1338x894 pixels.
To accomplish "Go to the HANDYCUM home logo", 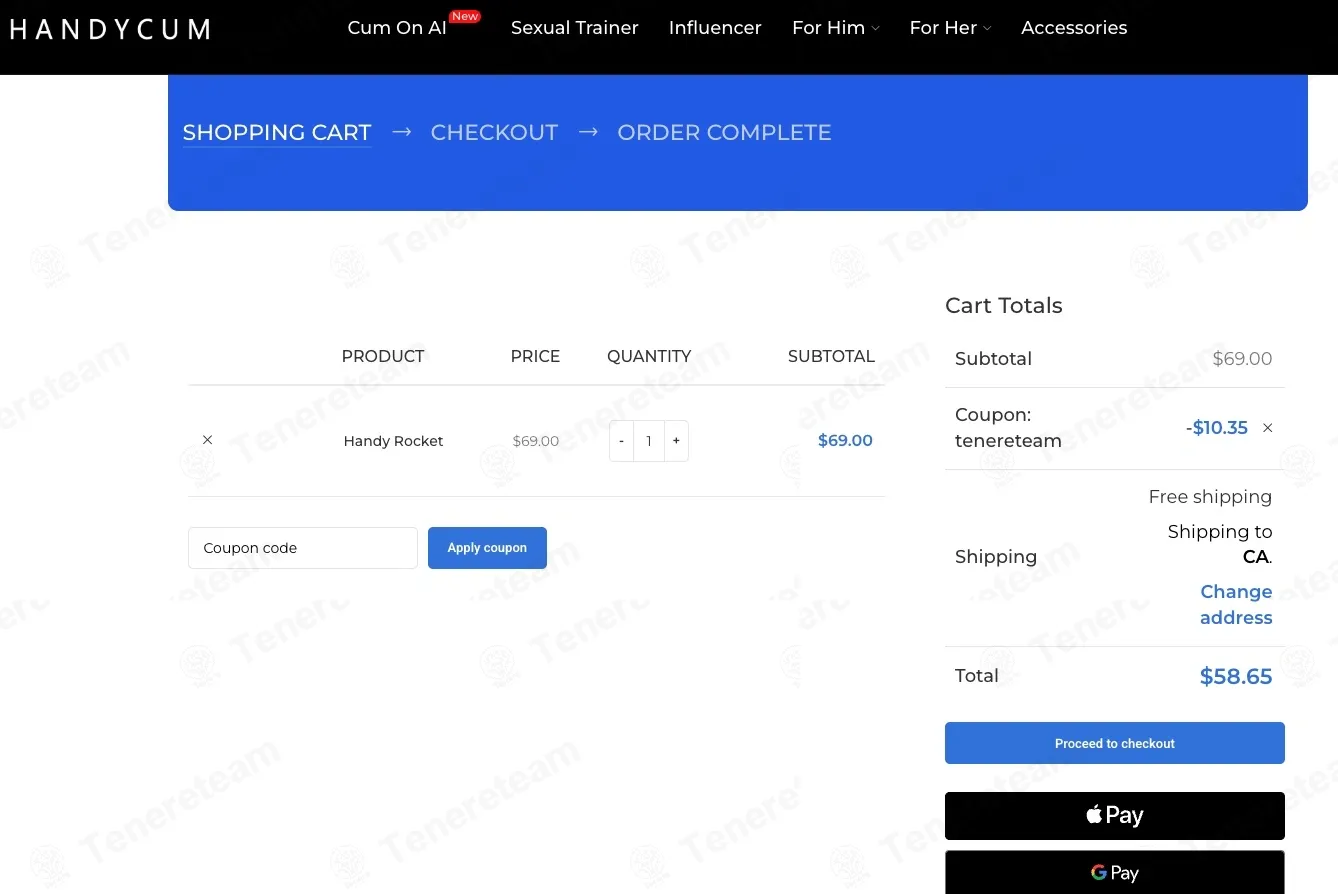I will tap(110, 29).
